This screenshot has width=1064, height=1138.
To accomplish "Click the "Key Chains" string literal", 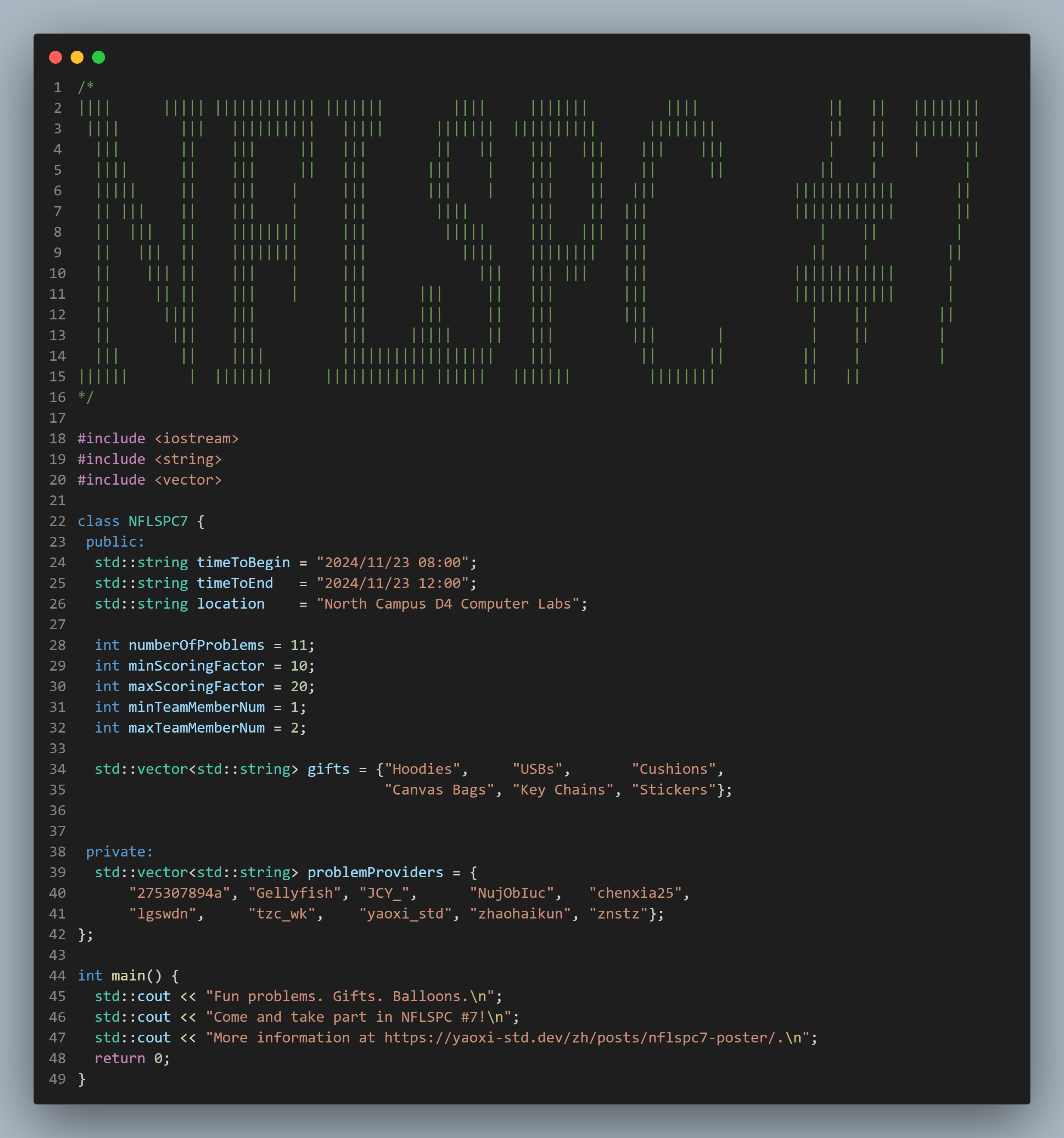I will pyautogui.click(x=563, y=789).
